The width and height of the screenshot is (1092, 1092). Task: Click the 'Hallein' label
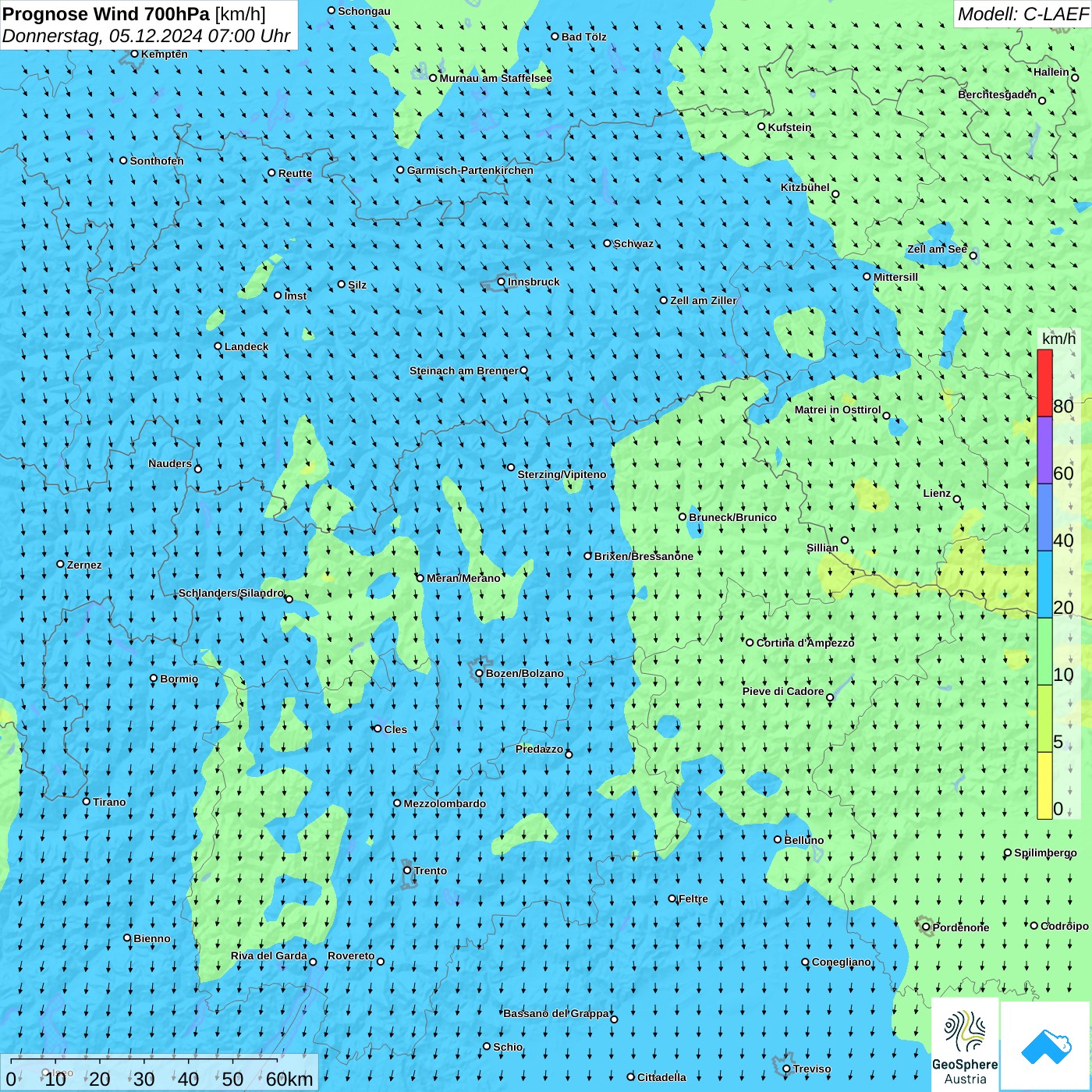click(1051, 72)
